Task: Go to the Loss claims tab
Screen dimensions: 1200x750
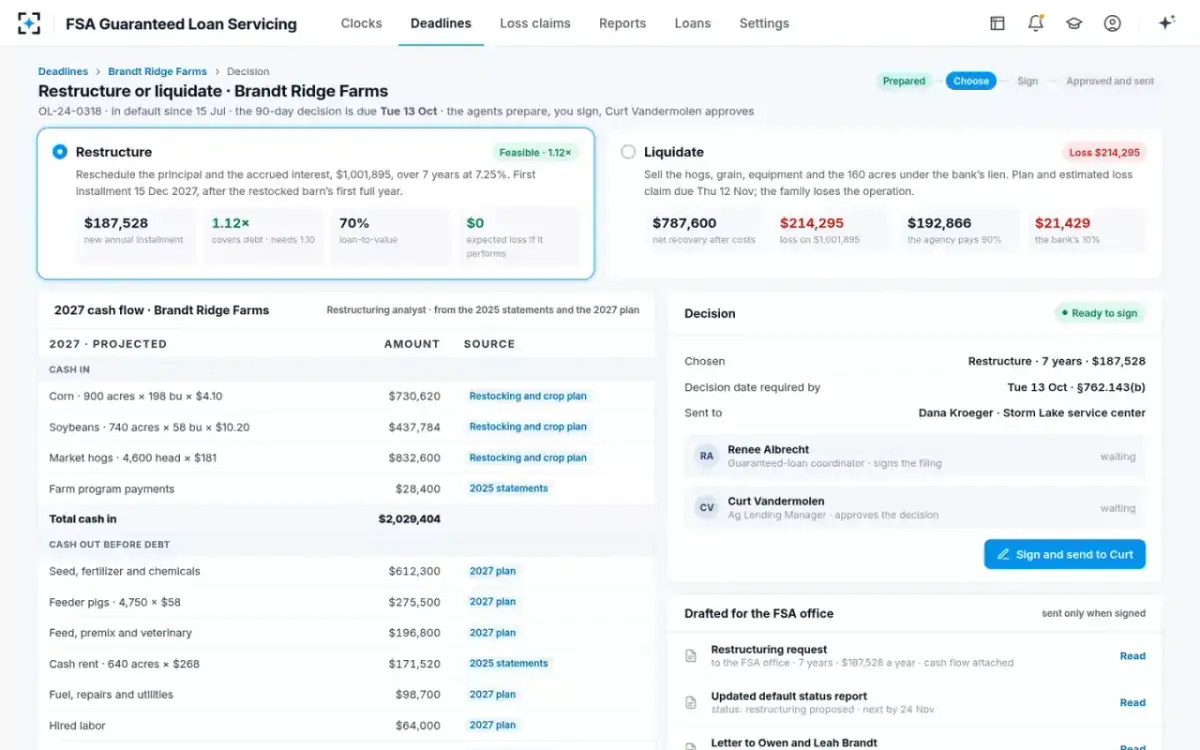Action: click(x=535, y=23)
